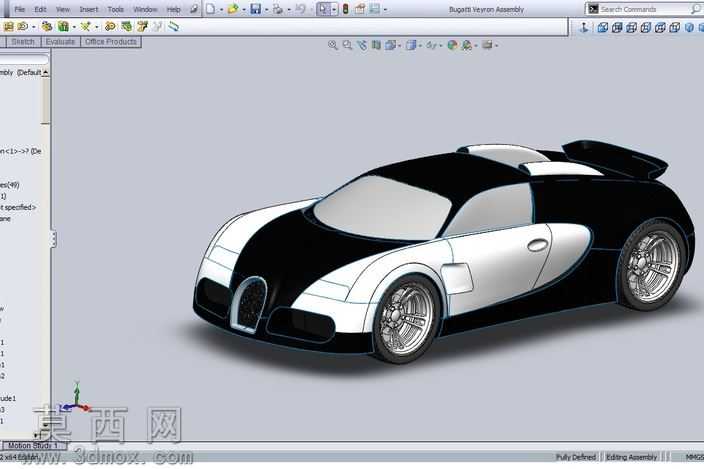
Task: Open the Motion Study 1 tab
Action: (33, 446)
